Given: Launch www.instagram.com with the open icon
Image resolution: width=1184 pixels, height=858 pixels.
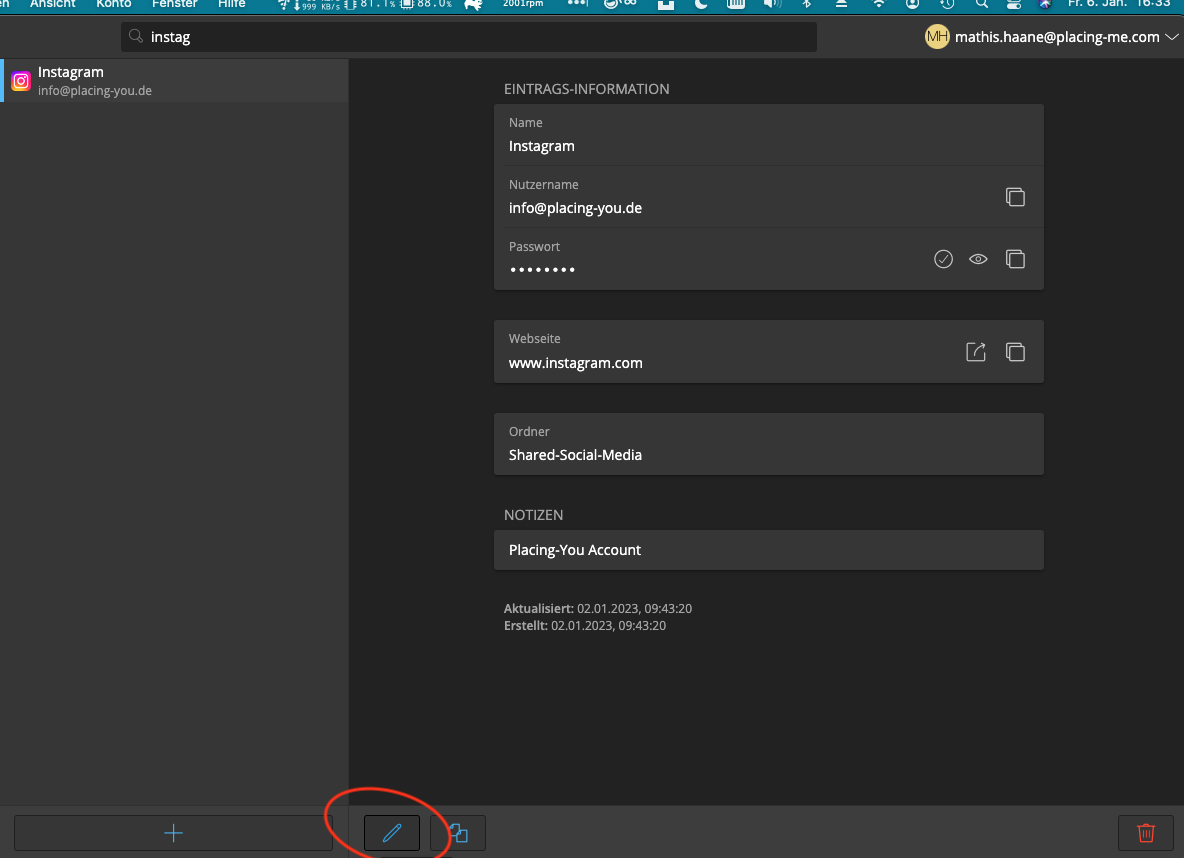Looking at the screenshot, I should pyautogui.click(x=975, y=352).
